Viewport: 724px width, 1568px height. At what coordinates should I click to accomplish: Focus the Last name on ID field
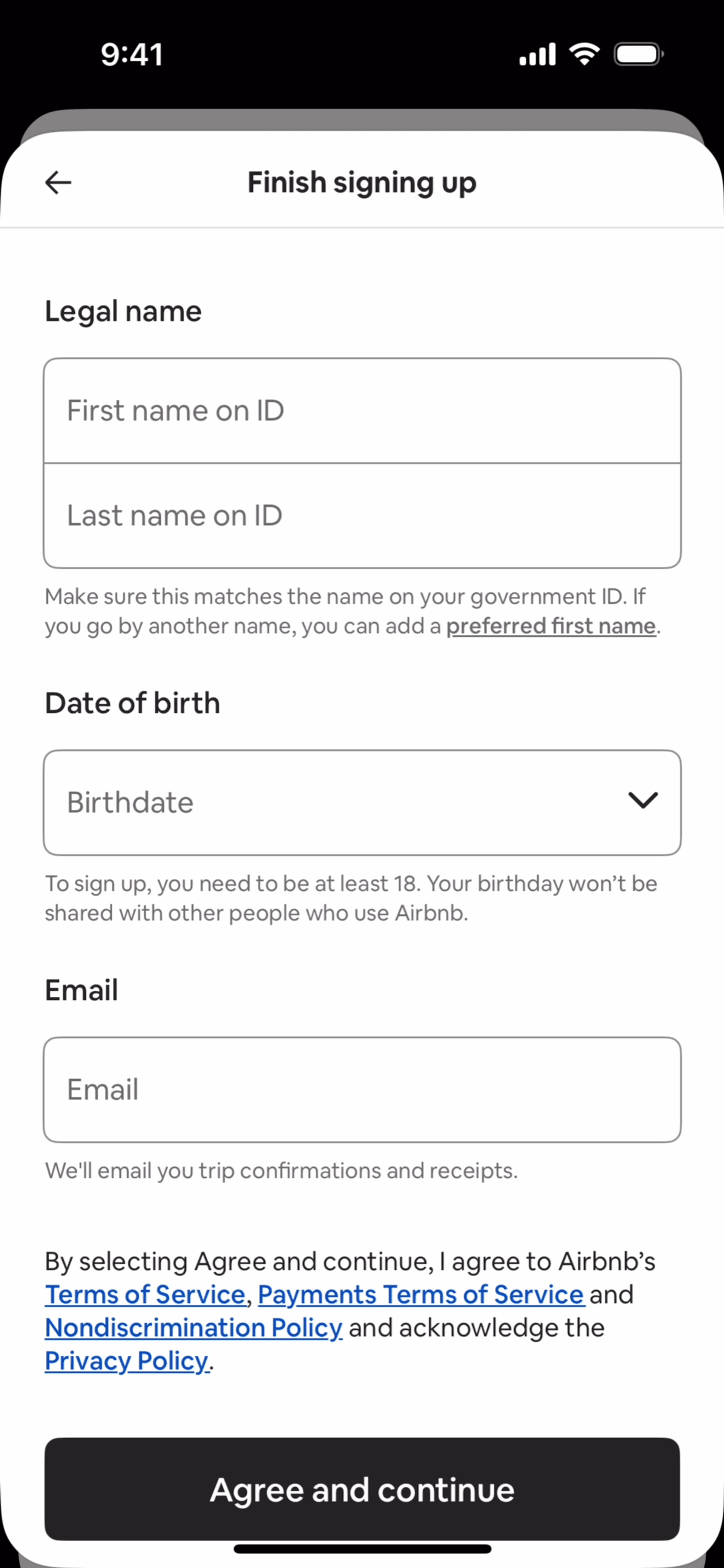point(362,516)
